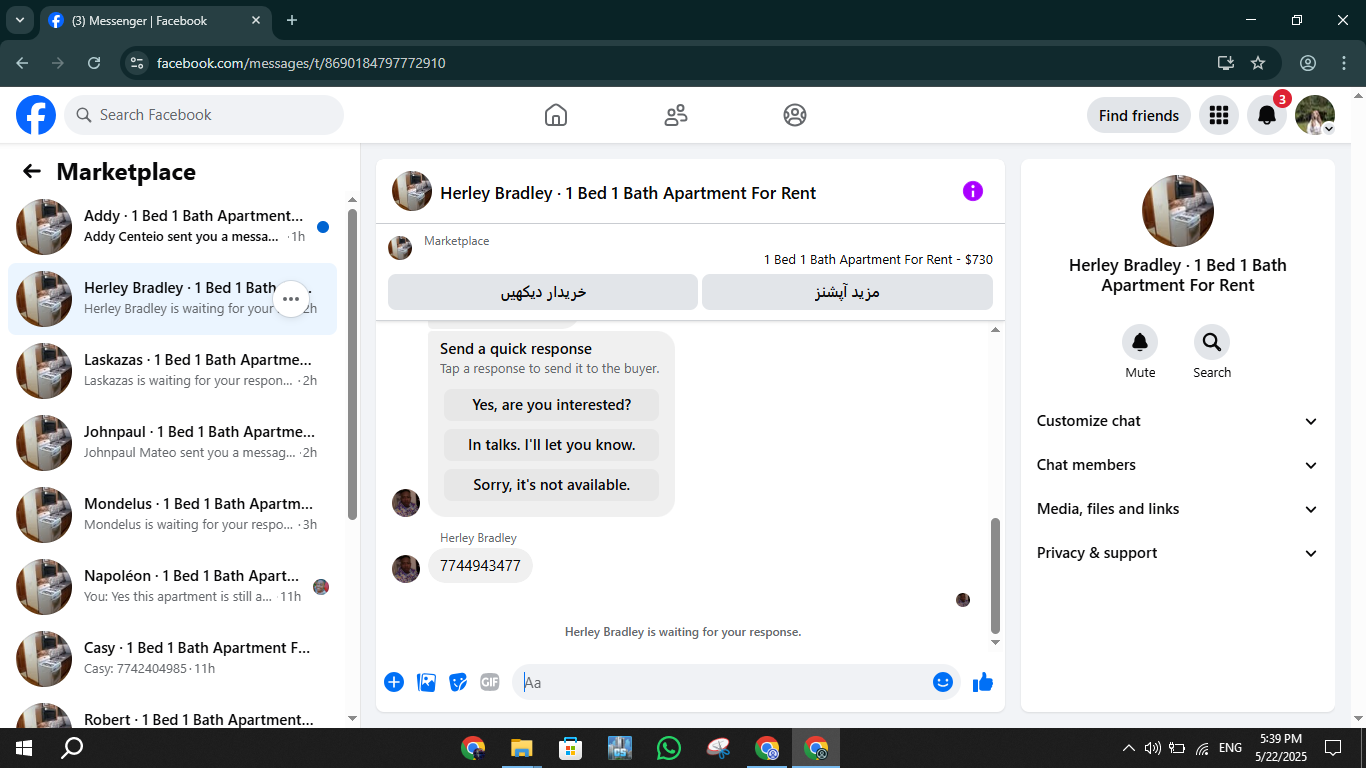Image resolution: width=1366 pixels, height=768 pixels.
Task: Focus the Search Facebook box
Action: pos(204,115)
